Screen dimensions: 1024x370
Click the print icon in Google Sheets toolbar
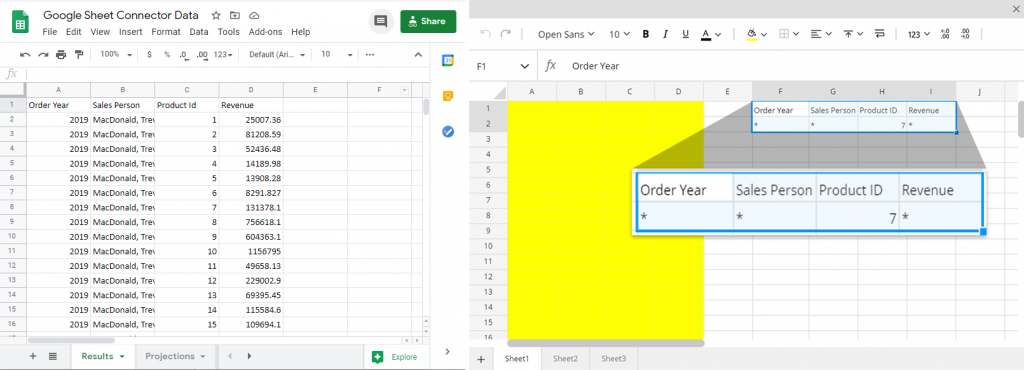(61, 55)
